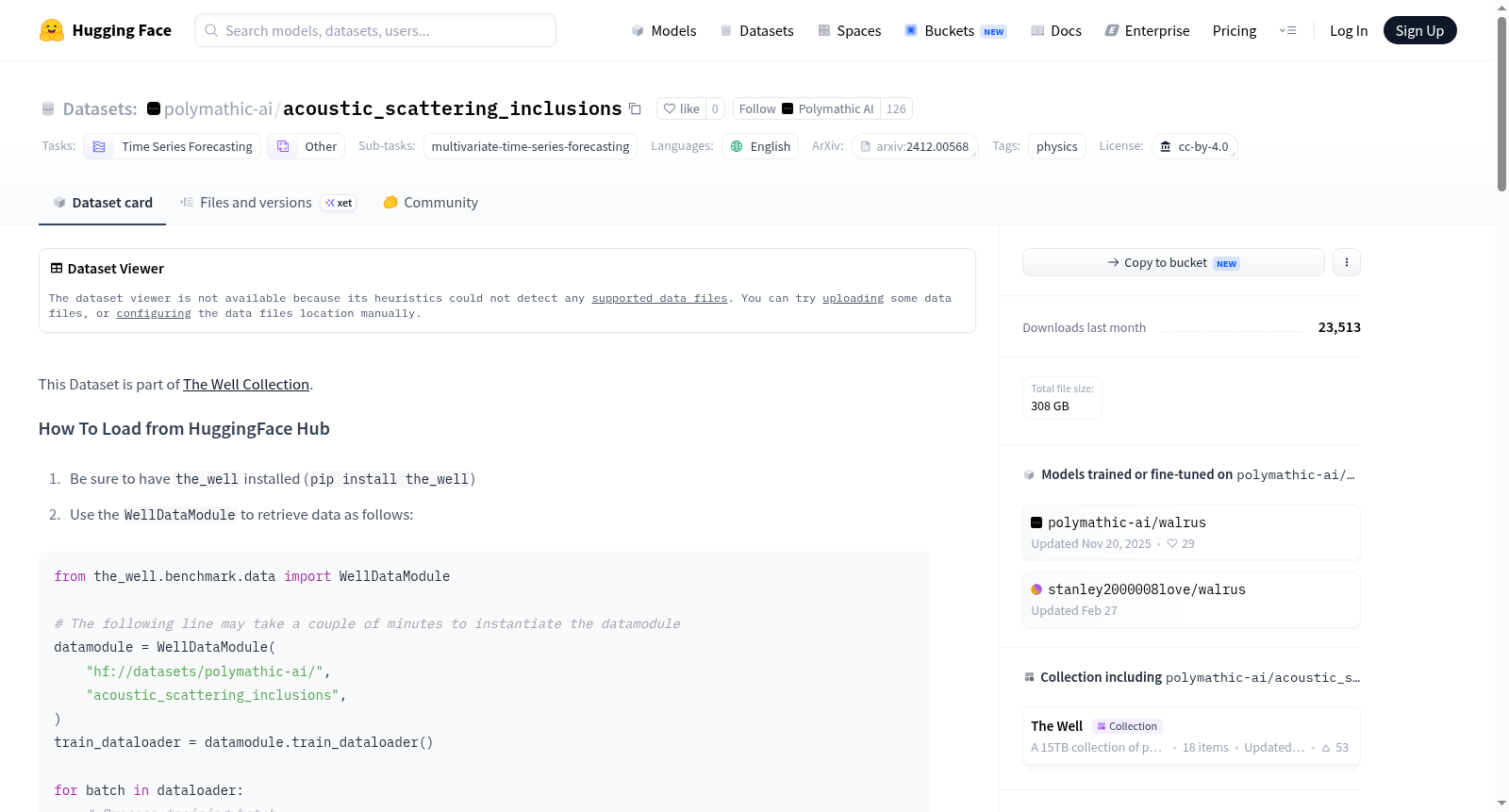Expand the navigation overflow menu icon

(1287, 30)
